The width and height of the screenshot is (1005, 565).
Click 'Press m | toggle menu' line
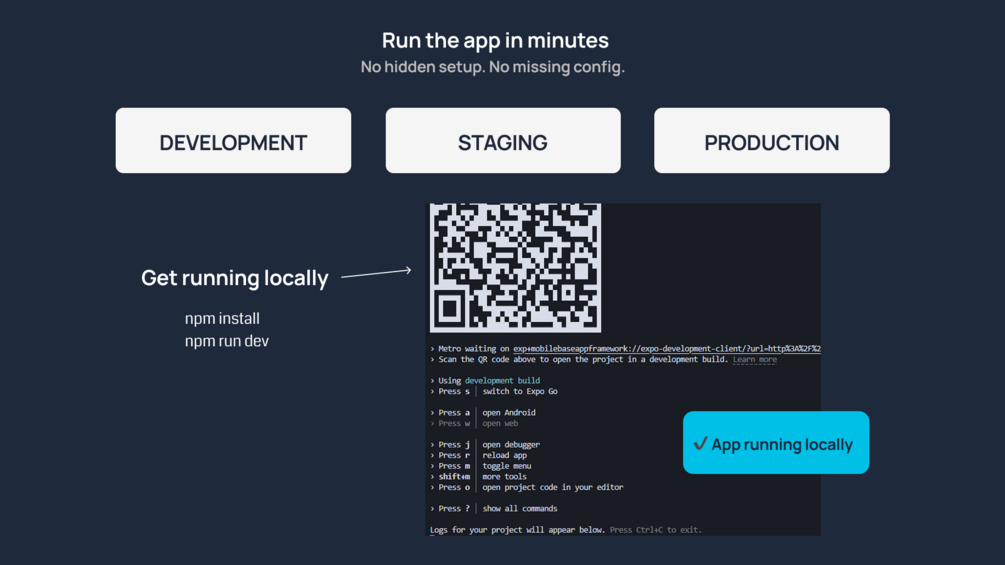tap(481, 466)
